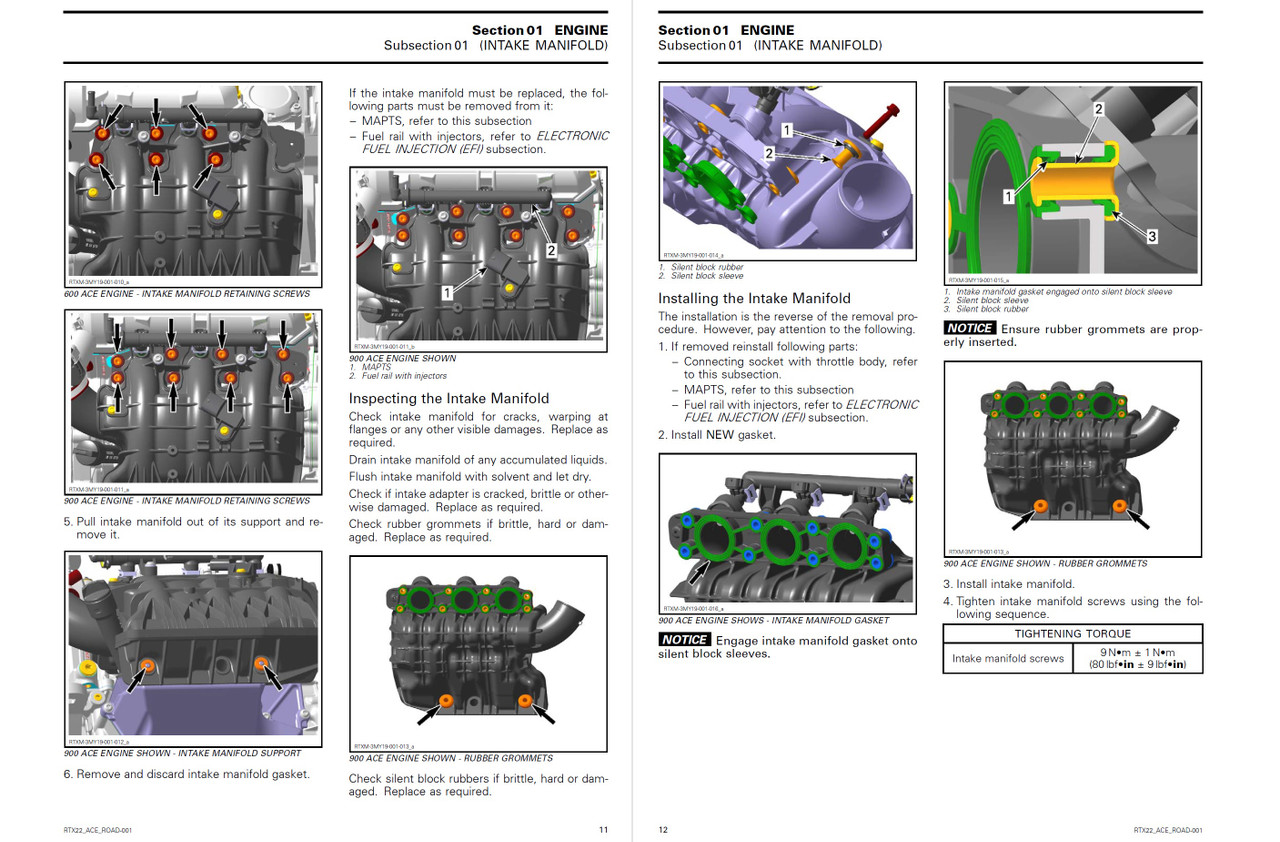This screenshot has height=842, width=1280.
Task: Click the gasket cross-section illustration with three callouts
Action: [x=1072, y=185]
